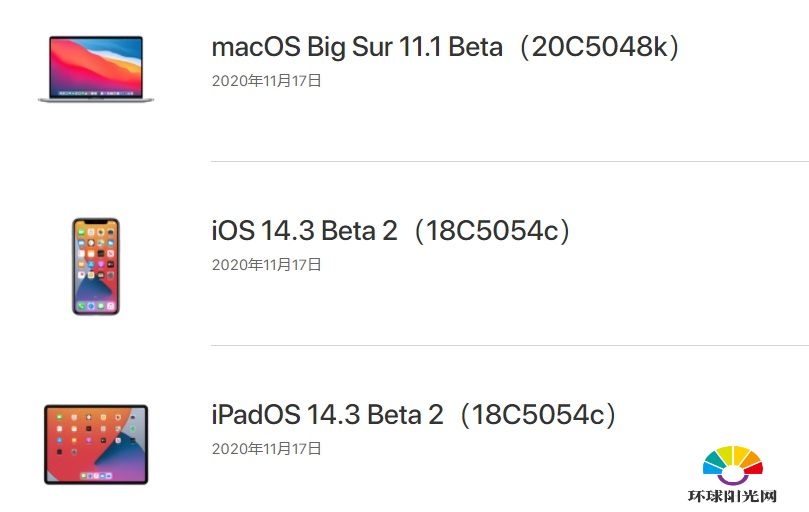Click build number 20C5048k
Viewport: 809px width, 512px height.
tap(600, 47)
